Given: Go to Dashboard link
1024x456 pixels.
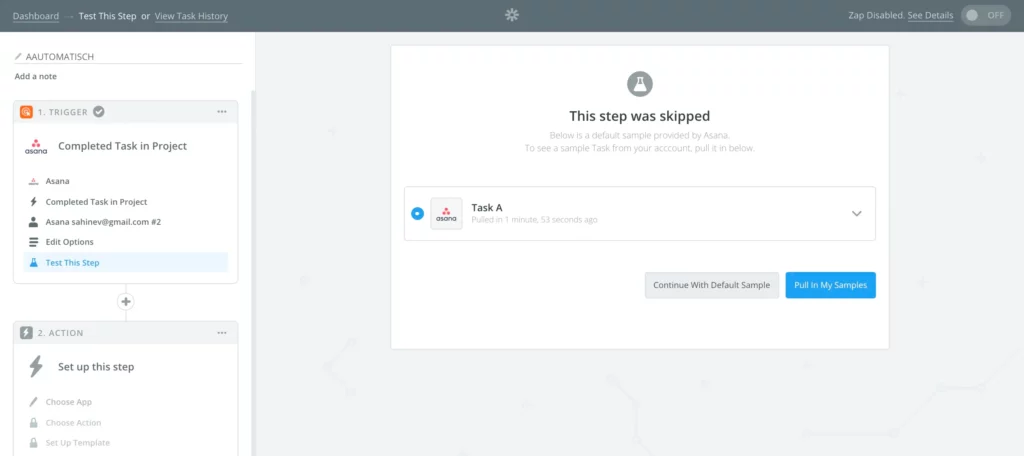Looking at the screenshot, I should click(x=36, y=16).
